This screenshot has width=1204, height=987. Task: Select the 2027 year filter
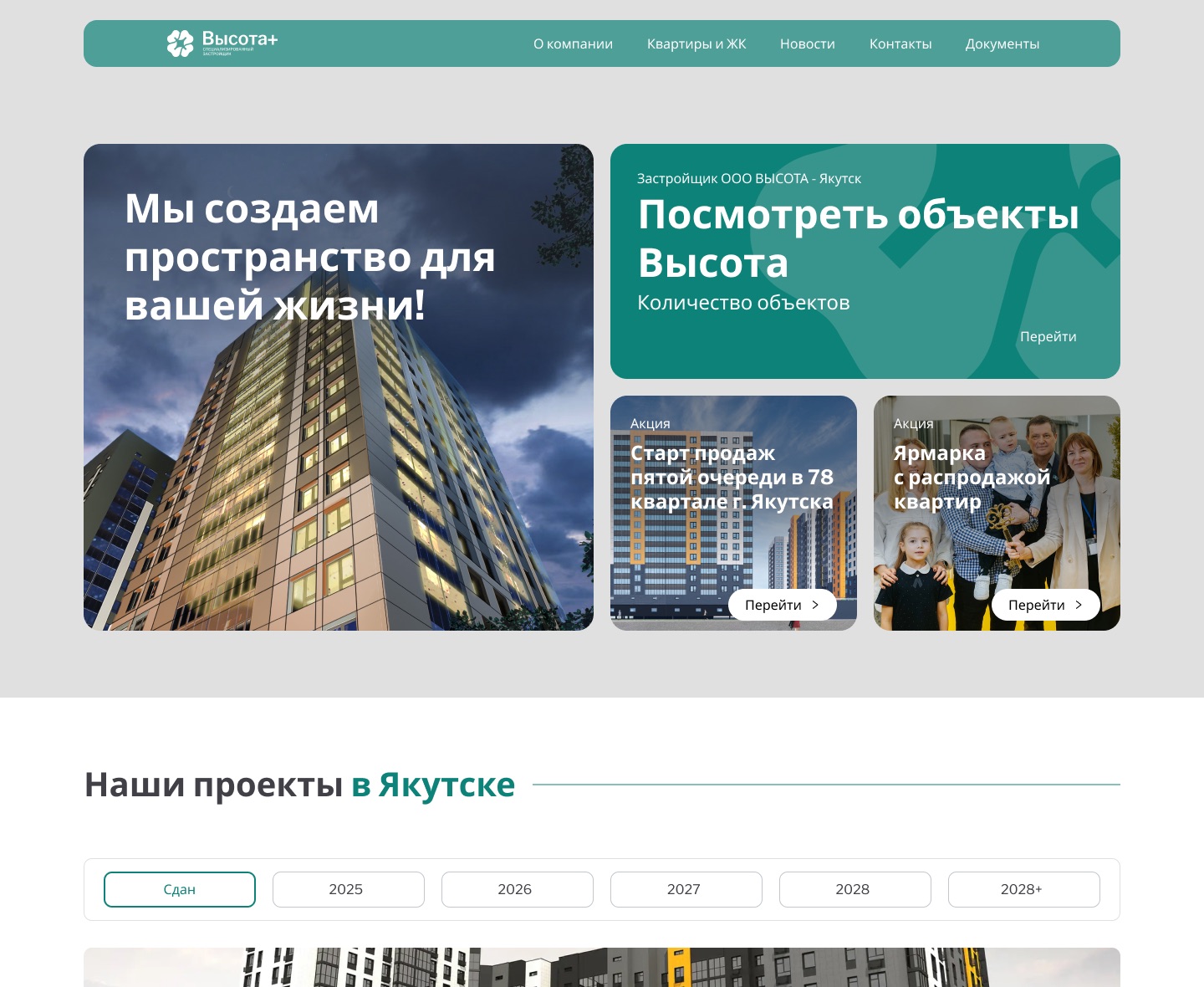pos(686,889)
